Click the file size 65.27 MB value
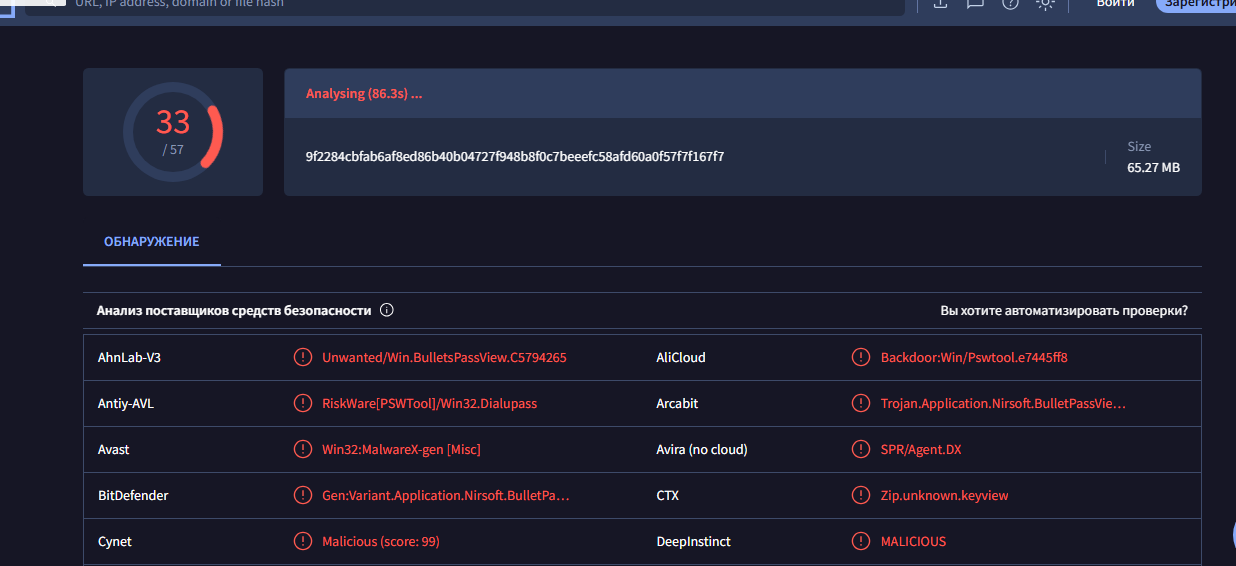 click(x=1153, y=167)
